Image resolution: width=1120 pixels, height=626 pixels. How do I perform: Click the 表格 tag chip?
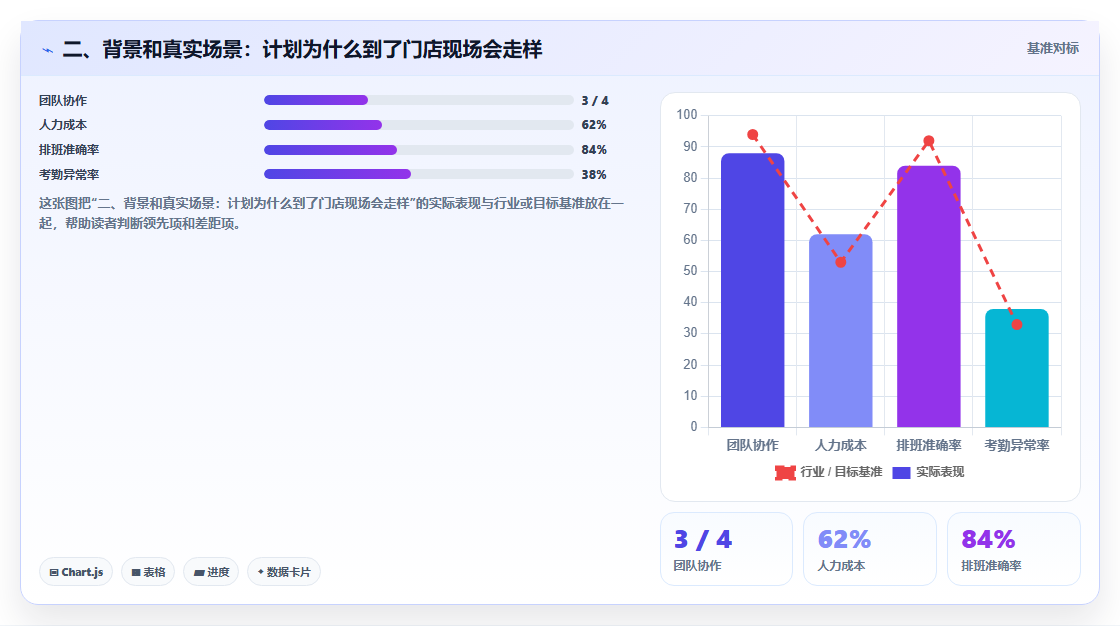[148, 572]
